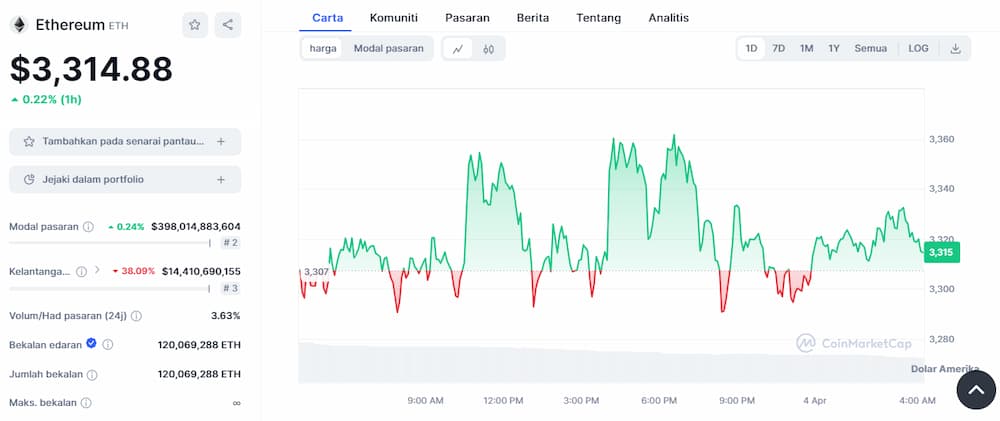
Task: Select Semua time range
Action: click(x=871, y=48)
